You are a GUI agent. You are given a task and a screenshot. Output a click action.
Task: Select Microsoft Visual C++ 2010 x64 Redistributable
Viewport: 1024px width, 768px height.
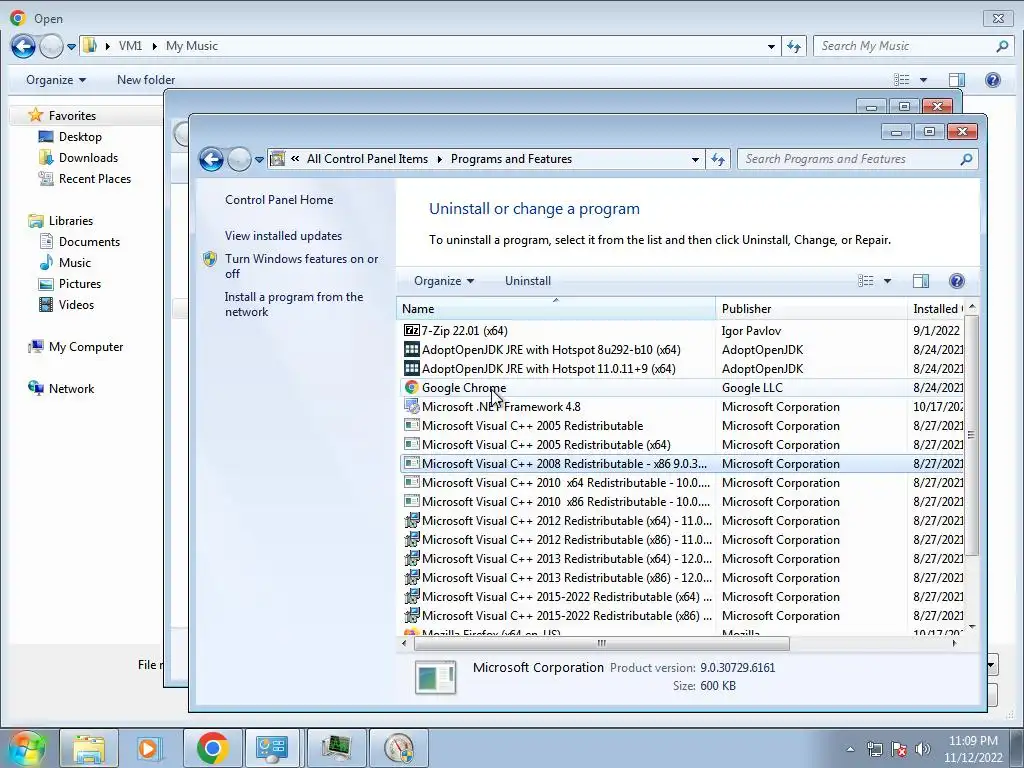coord(566,483)
